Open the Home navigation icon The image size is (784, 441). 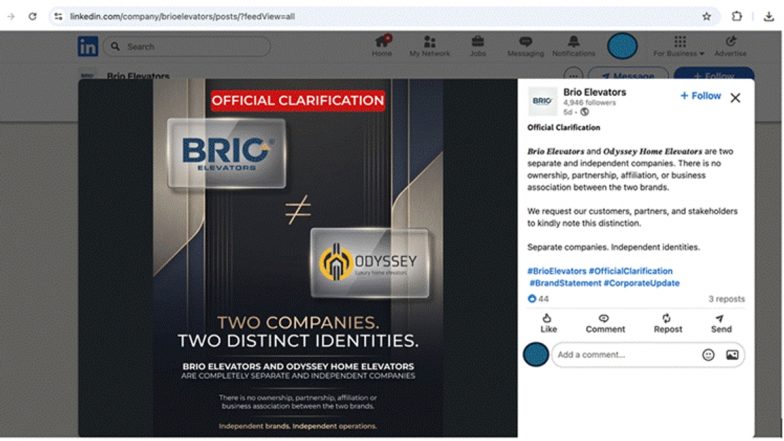click(382, 46)
